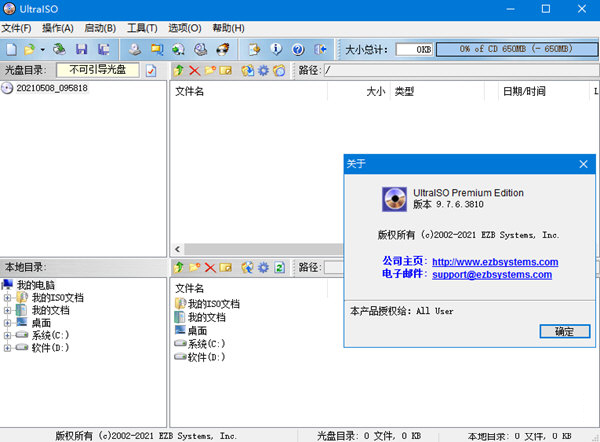600x442 pixels.
Task: Open the dropdown arrow beside the Open icon
Action: pos(43,48)
